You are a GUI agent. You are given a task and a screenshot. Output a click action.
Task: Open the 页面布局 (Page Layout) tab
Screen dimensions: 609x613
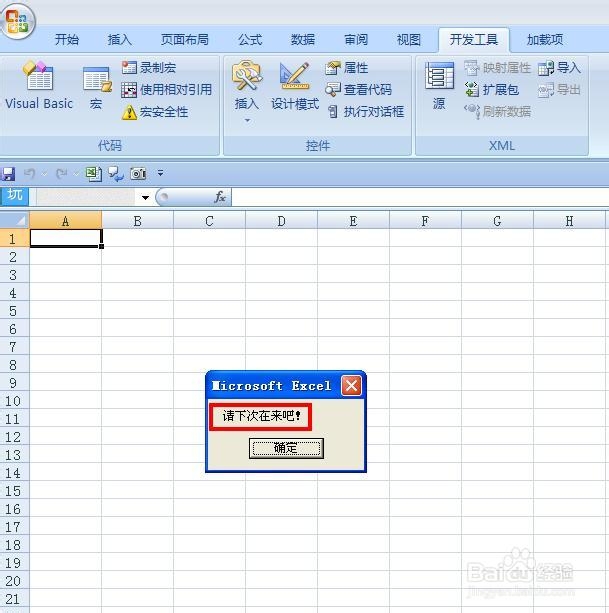click(x=184, y=40)
